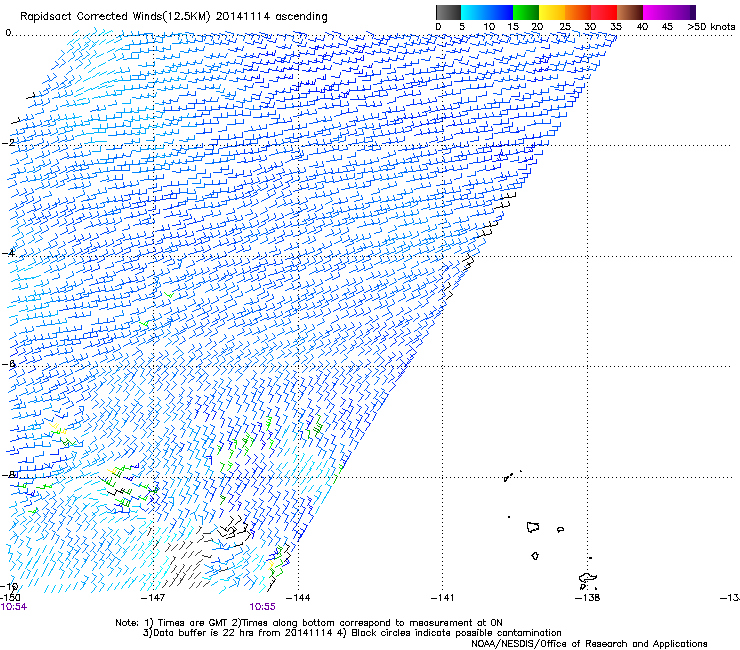The image size is (740, 650).
Task: Select the green 15-20 knots legend color
Action: [526, 12]
